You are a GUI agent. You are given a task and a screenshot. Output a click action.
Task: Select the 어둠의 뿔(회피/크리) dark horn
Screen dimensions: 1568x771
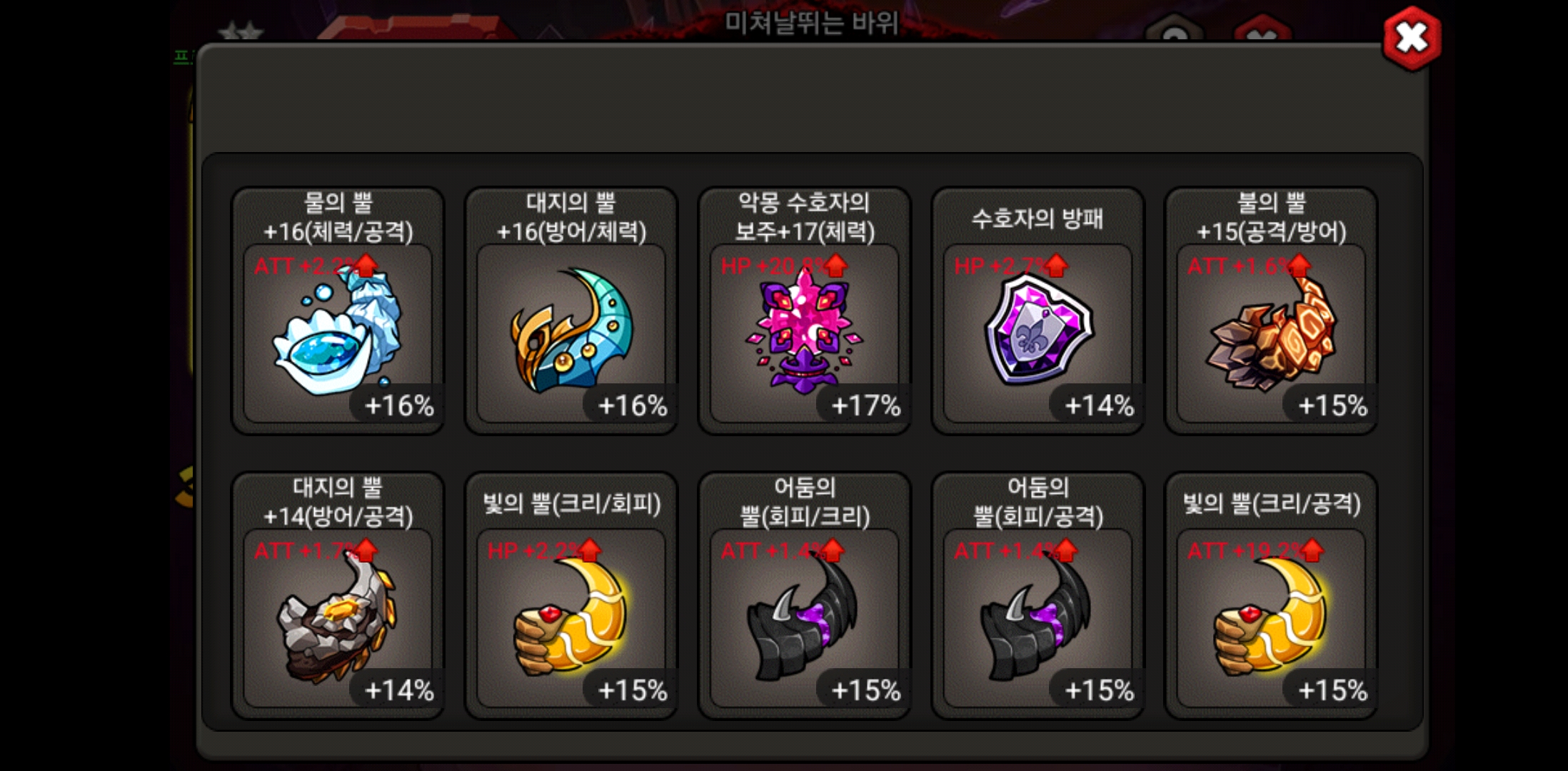(805, 596)
